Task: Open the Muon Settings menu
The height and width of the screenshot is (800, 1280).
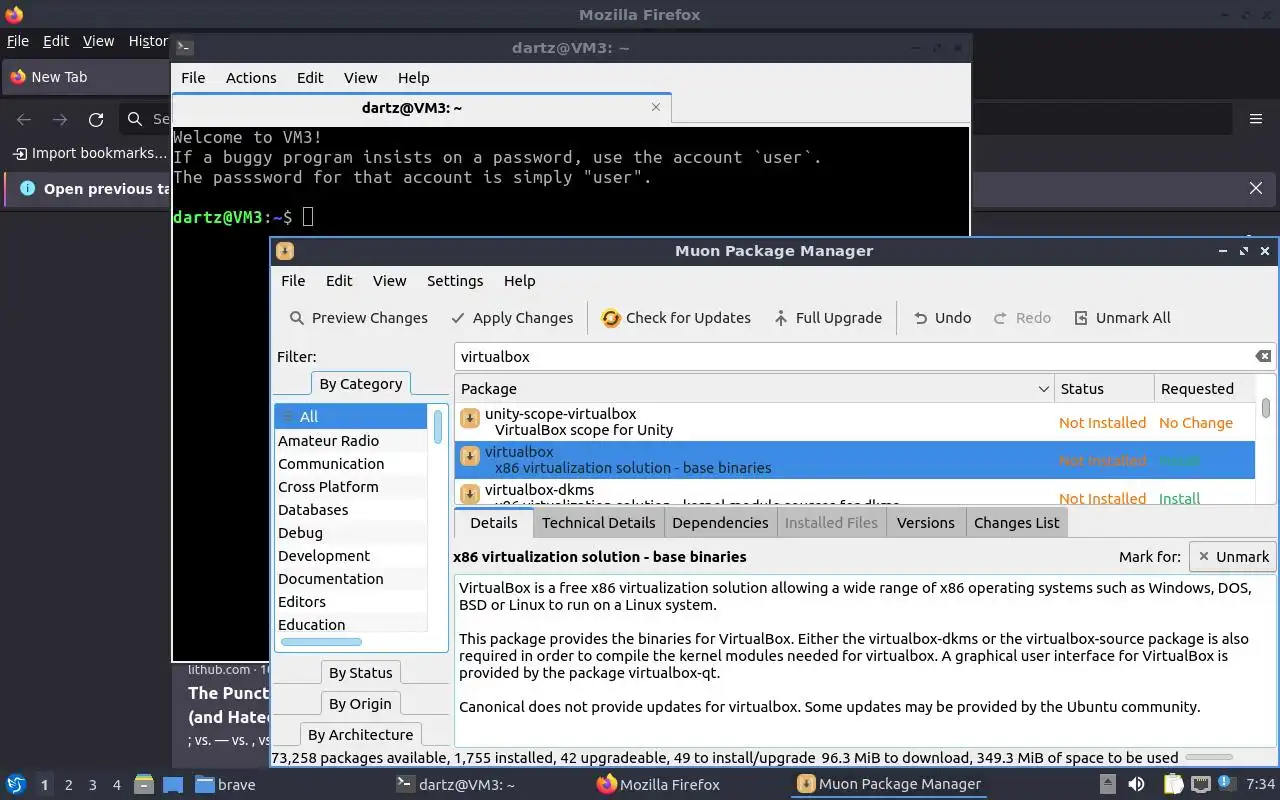Action: pyautogui.click(x=455, y=281)
